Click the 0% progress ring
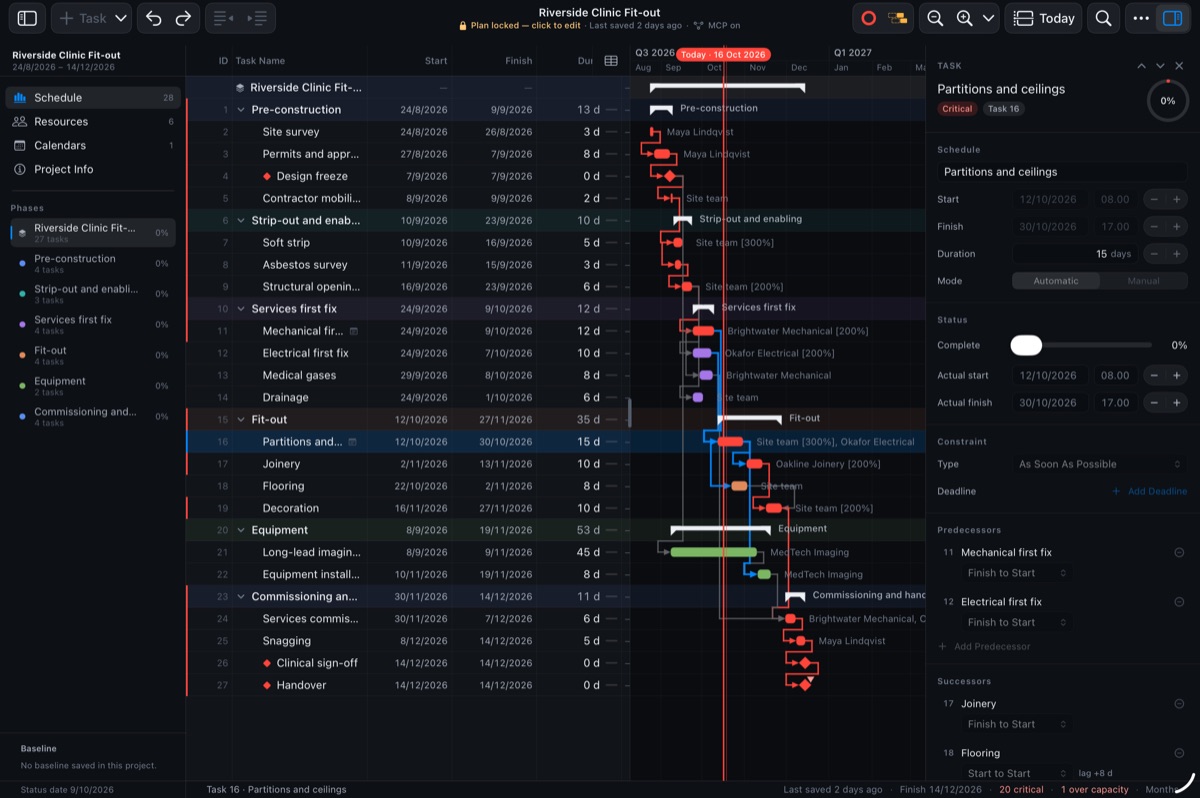 (x=1167, y=101)
